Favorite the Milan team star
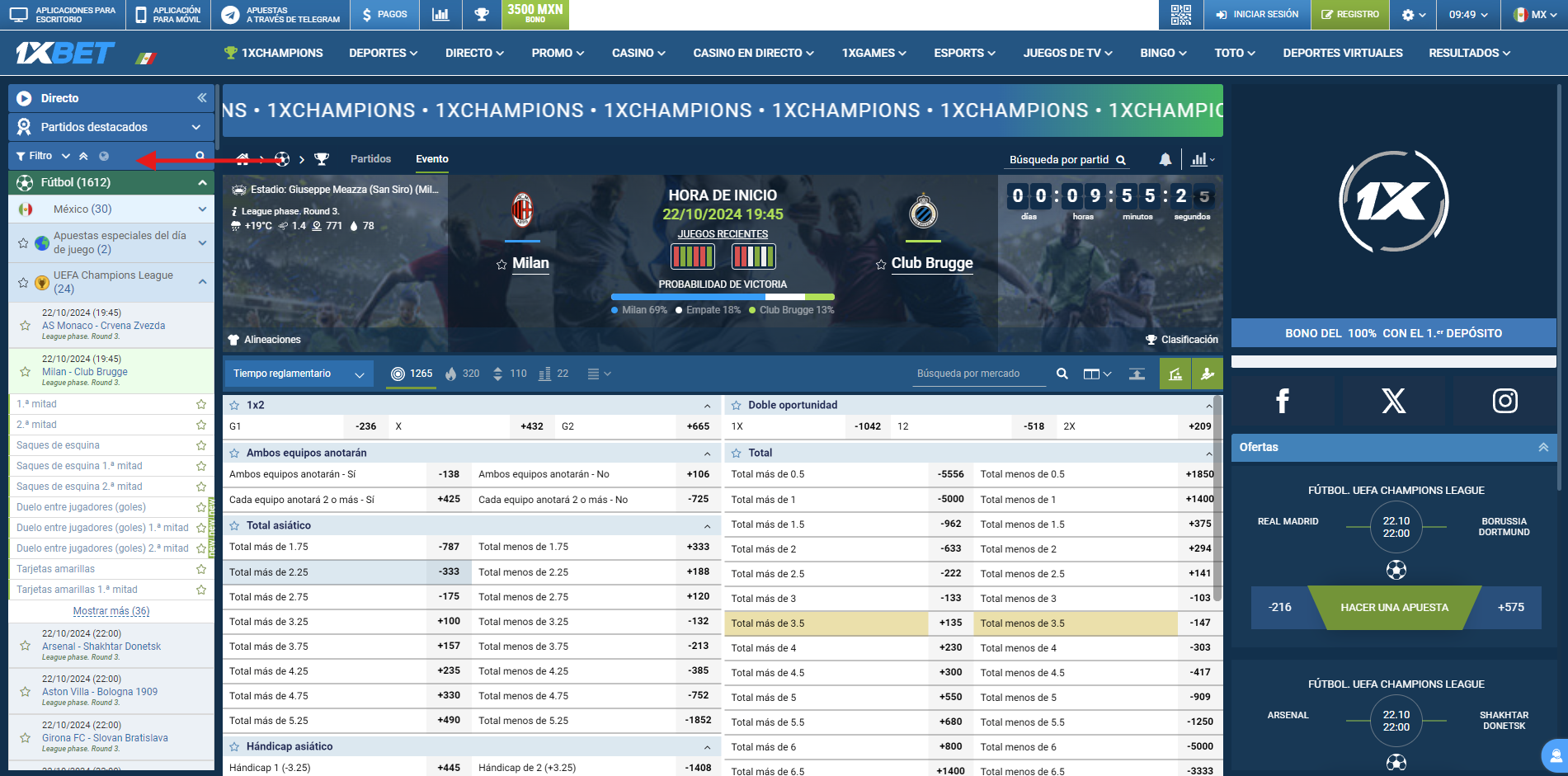 pyautogui.click(x=501, y=265)
